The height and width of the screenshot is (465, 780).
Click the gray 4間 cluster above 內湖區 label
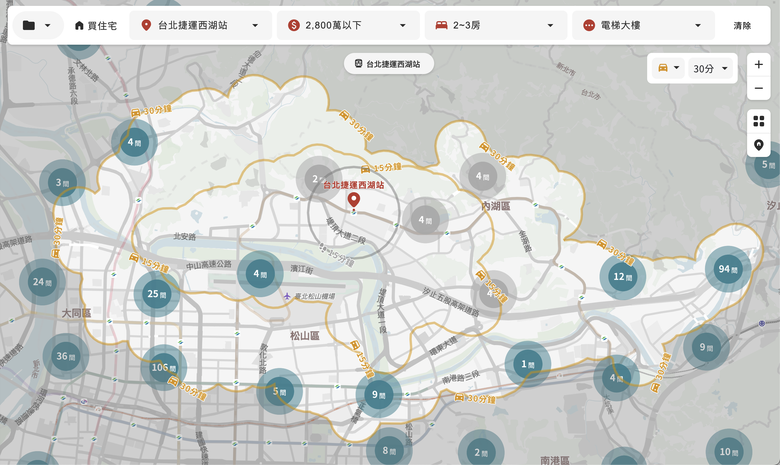482,176
